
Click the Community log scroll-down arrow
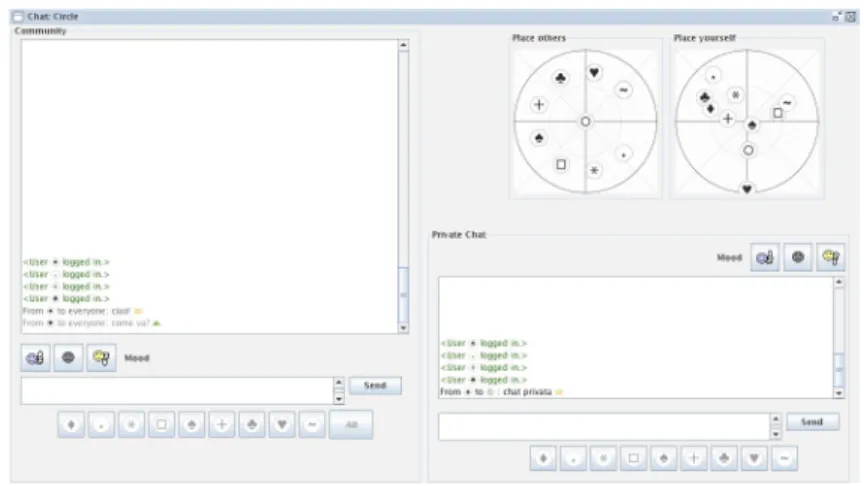(x=403, y=328)
